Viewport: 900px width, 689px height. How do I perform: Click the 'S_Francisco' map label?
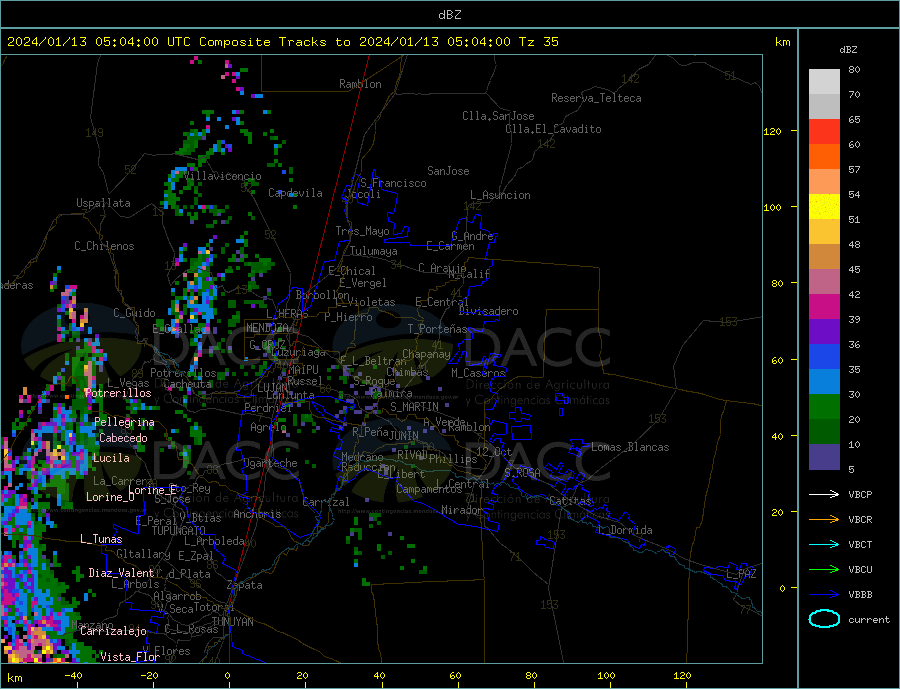pos(393,183)
